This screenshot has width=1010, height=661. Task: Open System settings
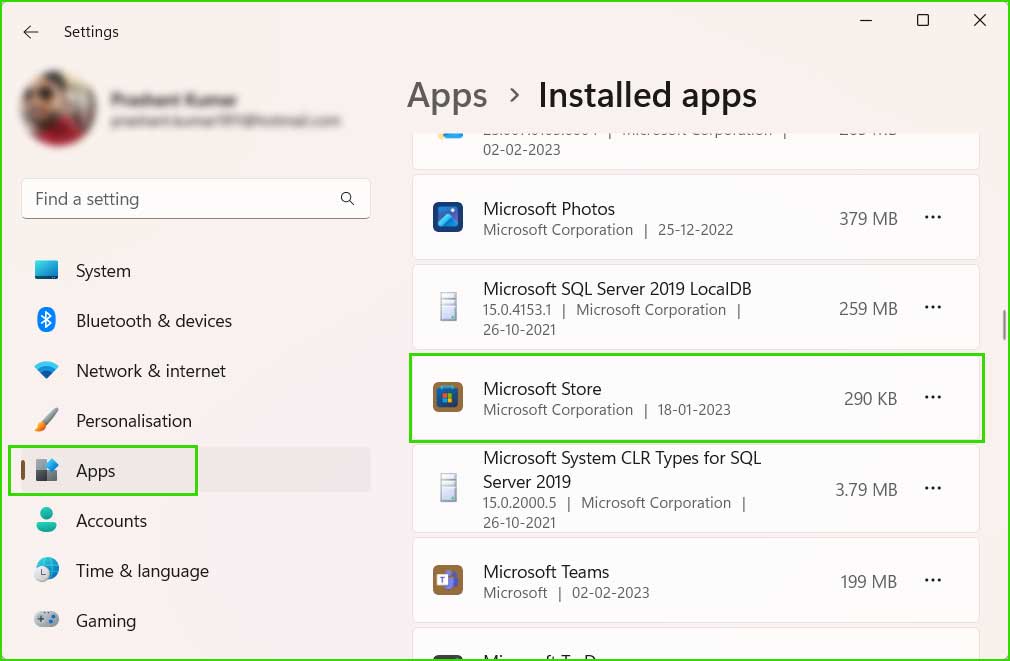[x=196, y=271]
